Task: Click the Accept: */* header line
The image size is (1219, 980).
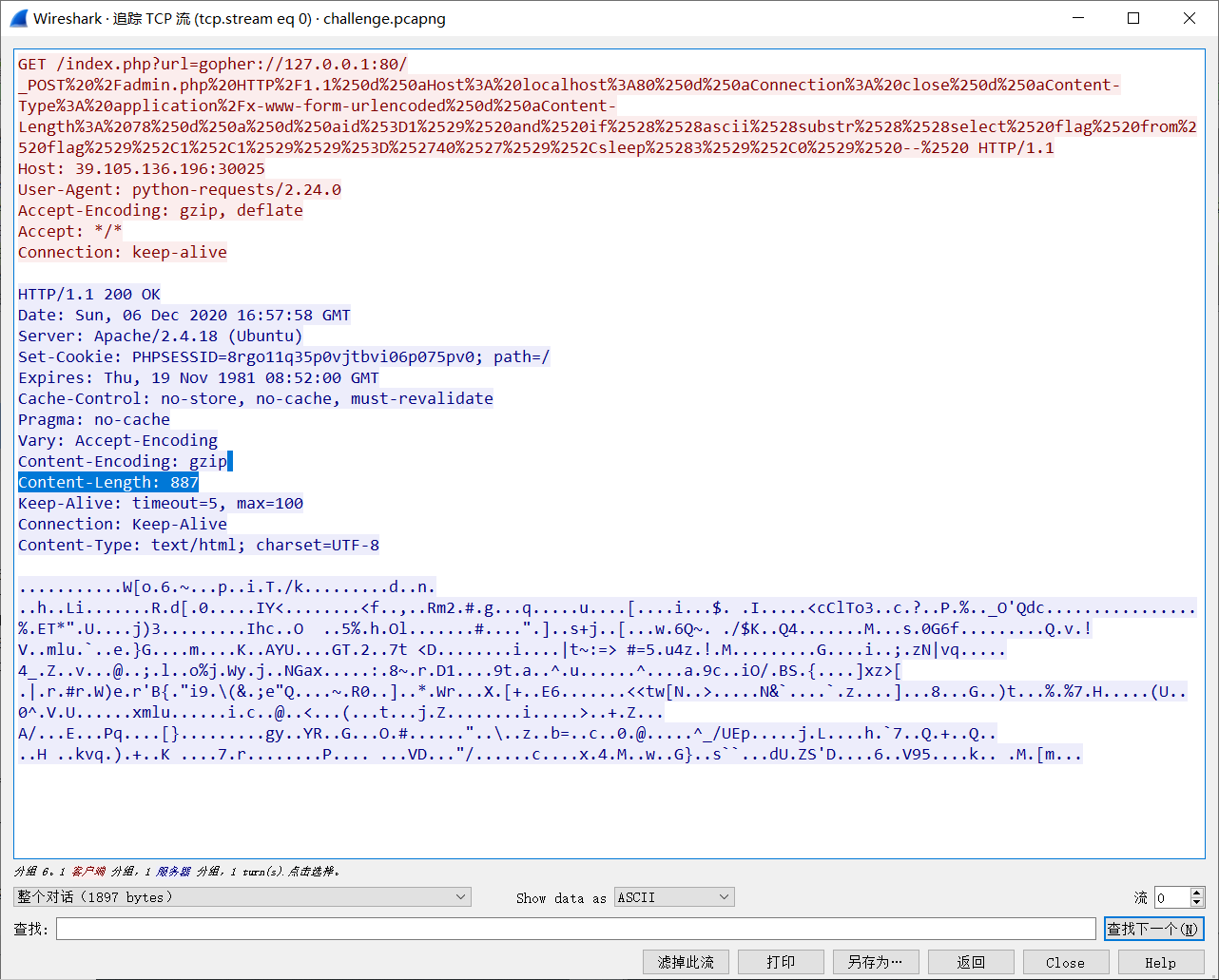Action: coord(70,232)
